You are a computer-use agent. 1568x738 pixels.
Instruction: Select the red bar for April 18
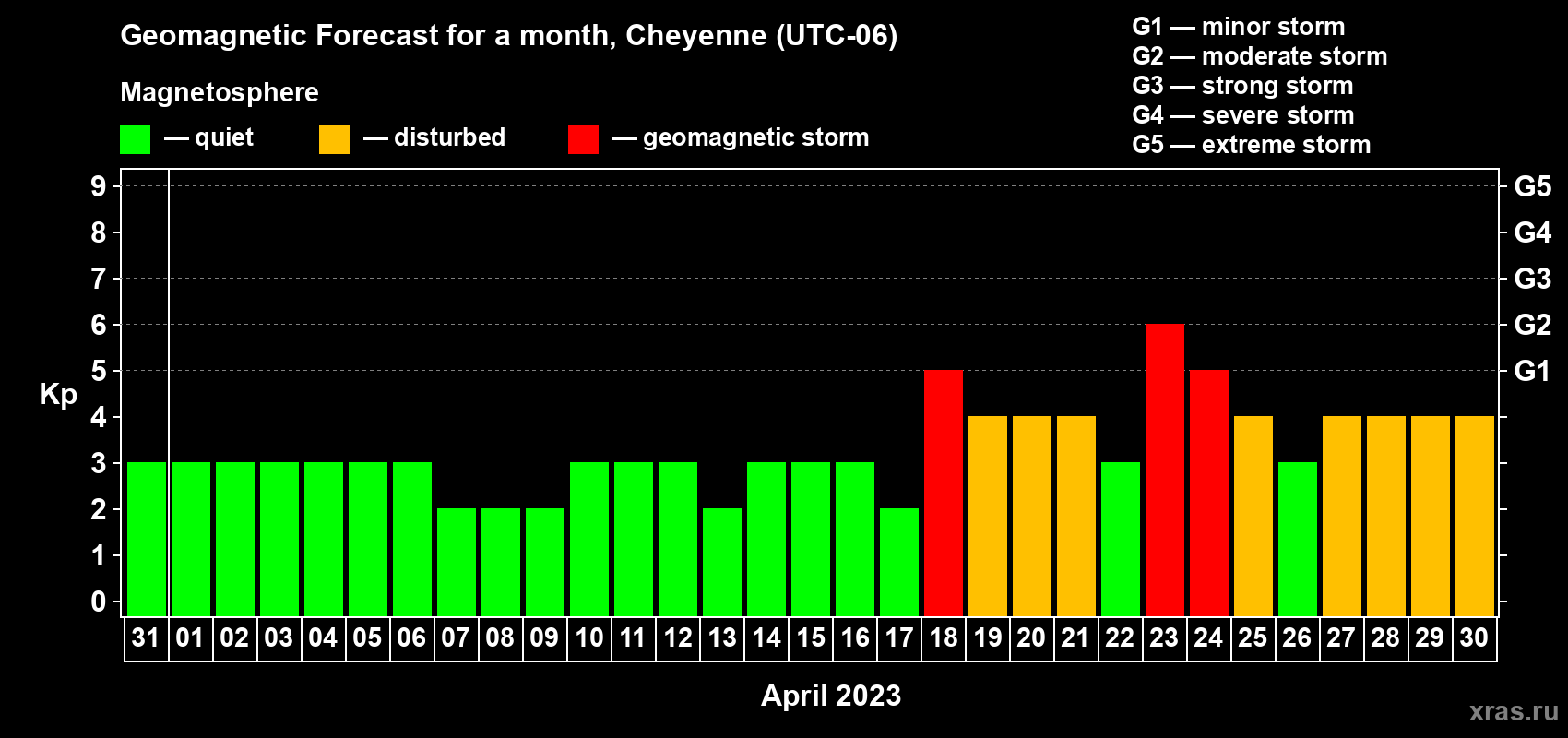point(944,493)
